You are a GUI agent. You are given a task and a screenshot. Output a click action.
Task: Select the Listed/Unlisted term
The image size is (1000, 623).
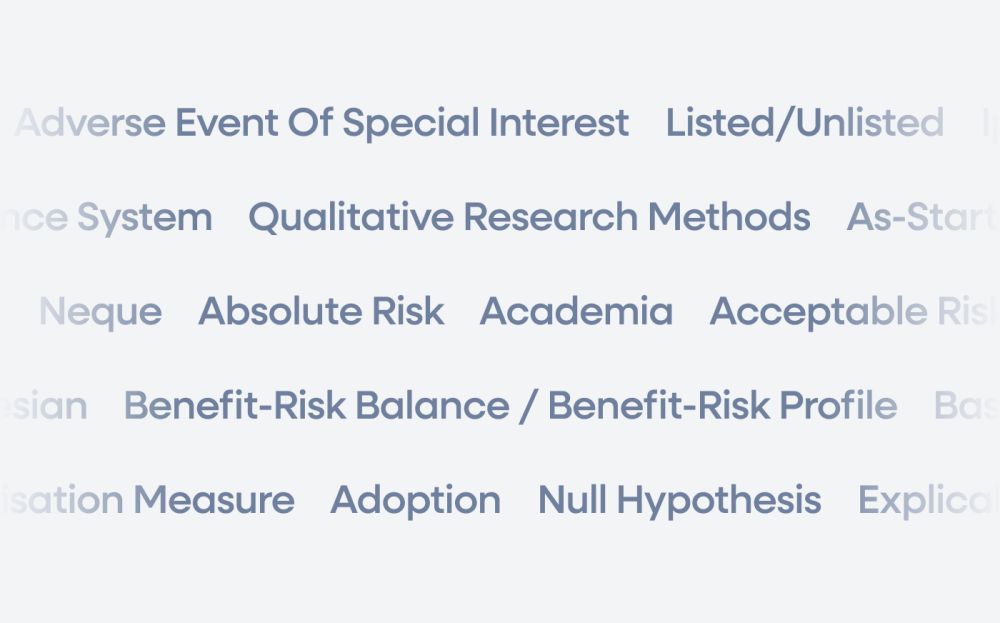[x=804, y=123]
